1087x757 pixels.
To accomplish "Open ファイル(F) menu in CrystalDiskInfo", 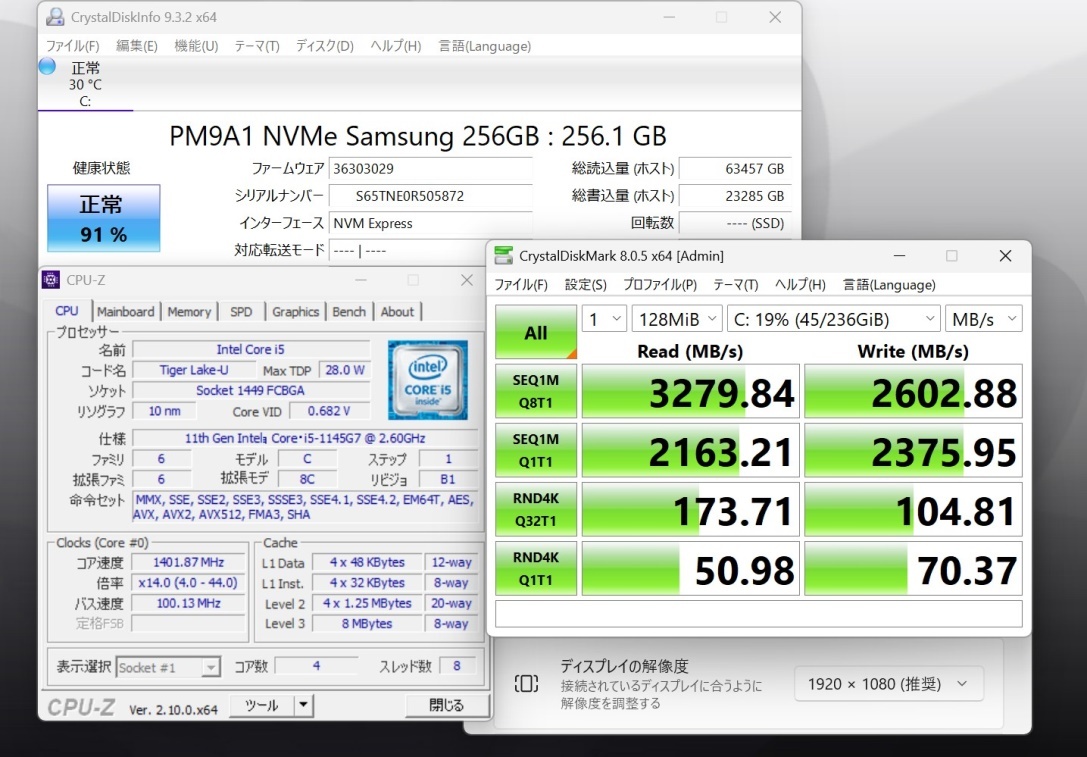I will [x=73, y=46].
